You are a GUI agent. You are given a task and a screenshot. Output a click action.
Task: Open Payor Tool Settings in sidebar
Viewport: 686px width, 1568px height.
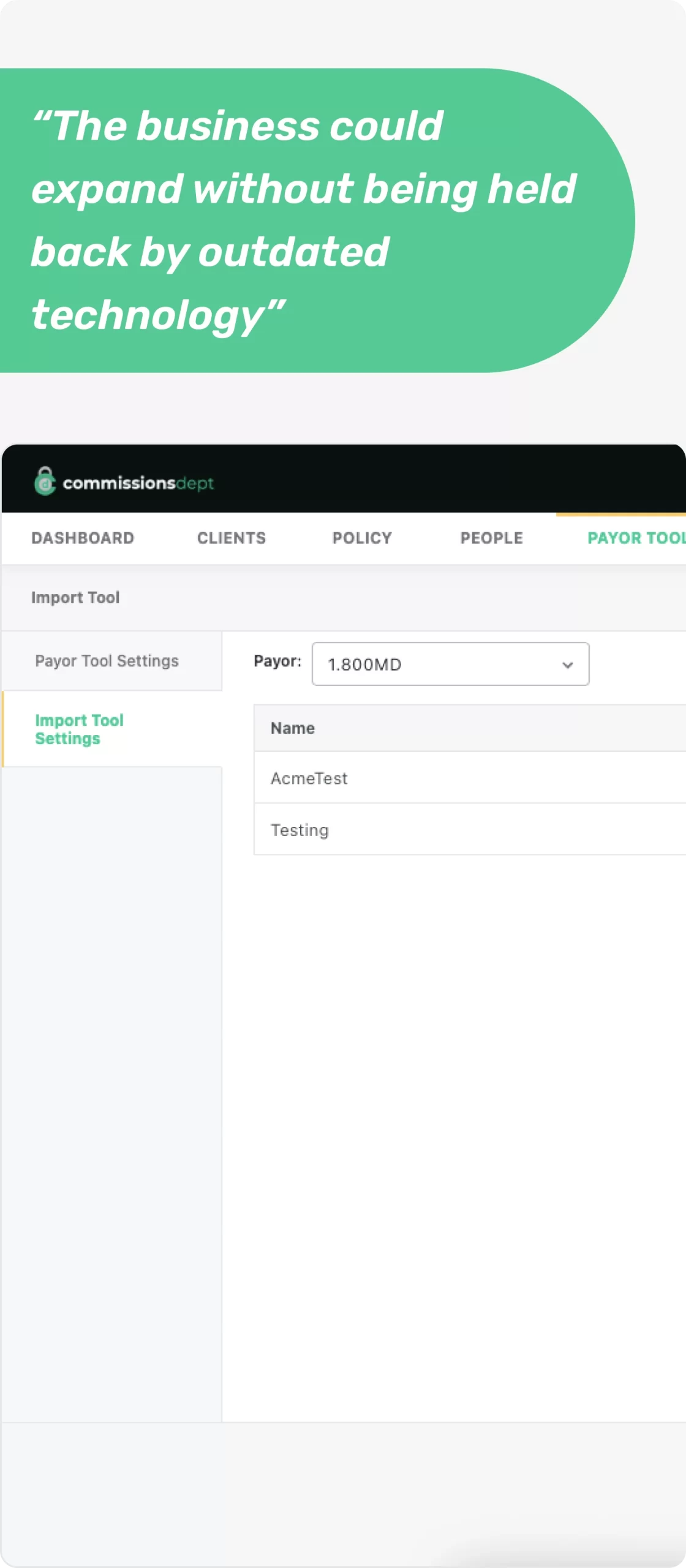107,661
